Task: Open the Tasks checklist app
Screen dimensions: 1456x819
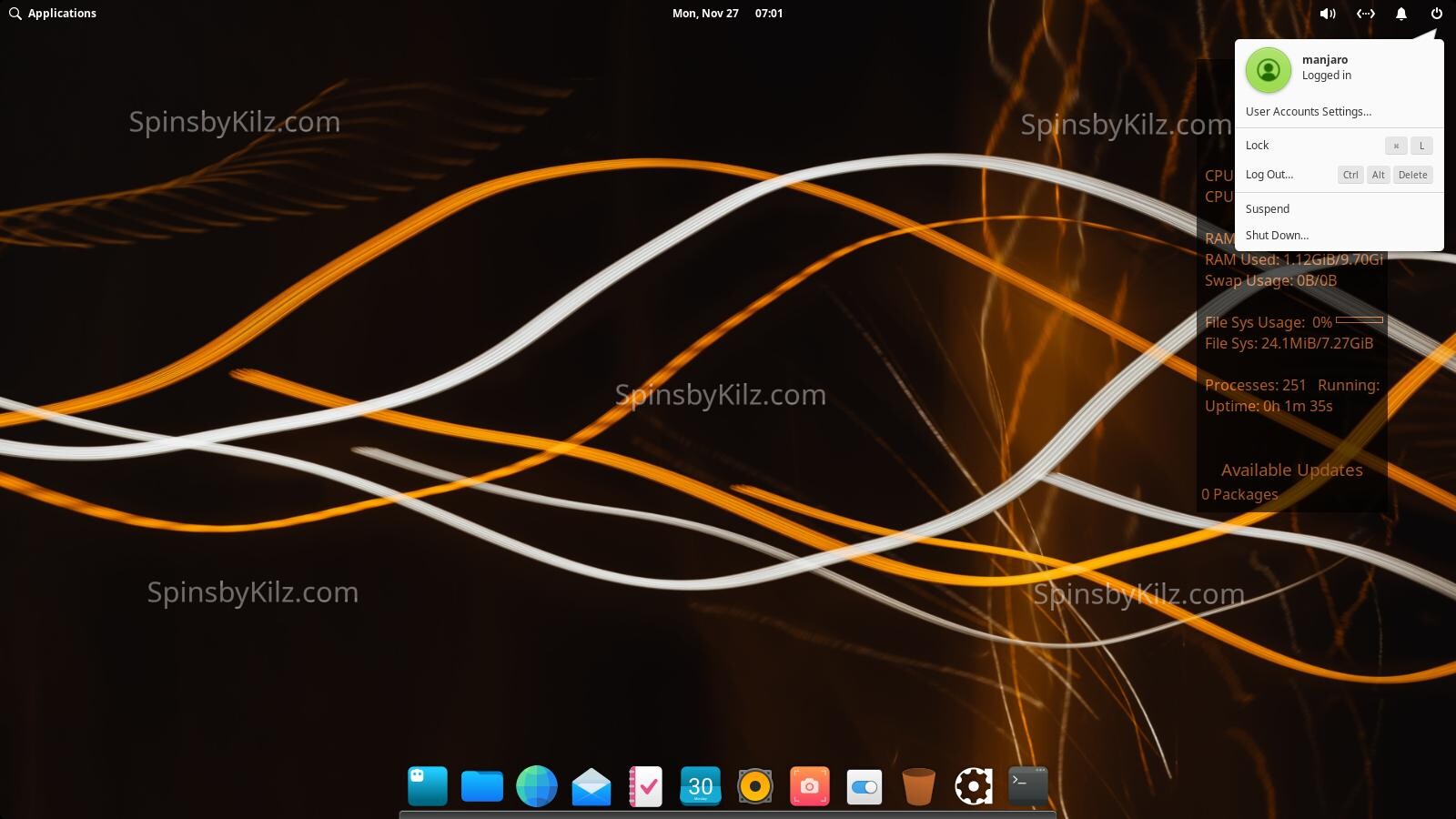Action: pyautogui.click(x=645, y=785)
